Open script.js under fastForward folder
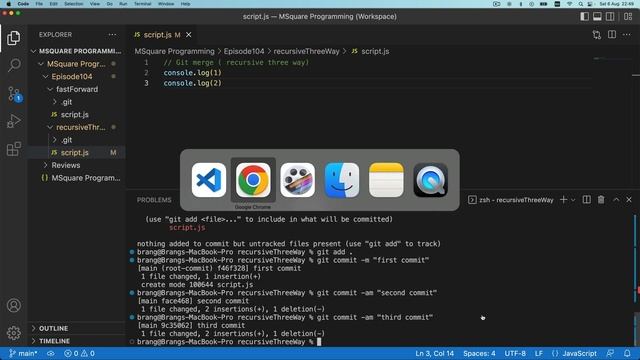This screenshot has width=640, height=360. pyautogui.click(x=76, y=114)
